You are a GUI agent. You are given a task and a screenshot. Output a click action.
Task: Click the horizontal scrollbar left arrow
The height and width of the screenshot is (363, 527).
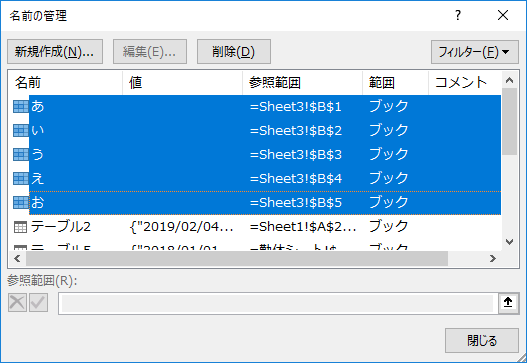(17, 258)
